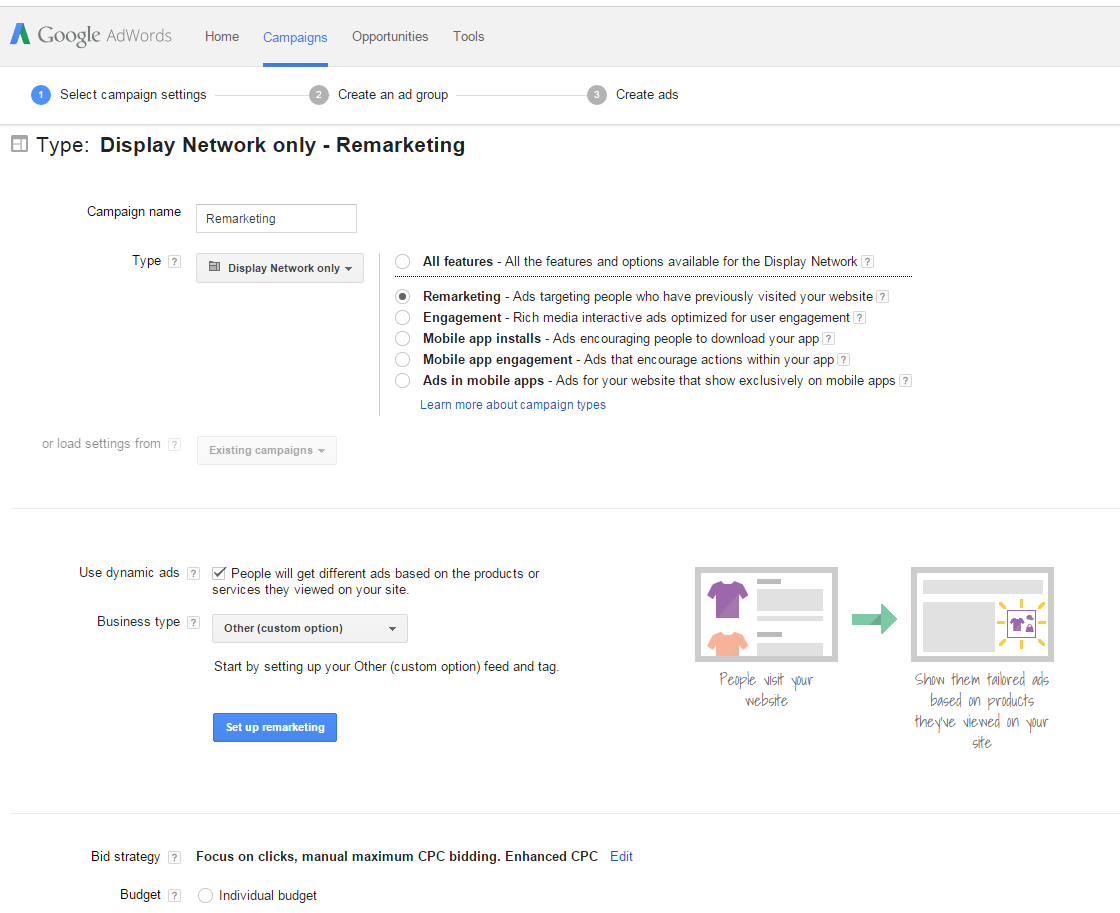Click help icon next to Budget label
The height and width of the screenshot is (913, 1120).
click(175, 896)
